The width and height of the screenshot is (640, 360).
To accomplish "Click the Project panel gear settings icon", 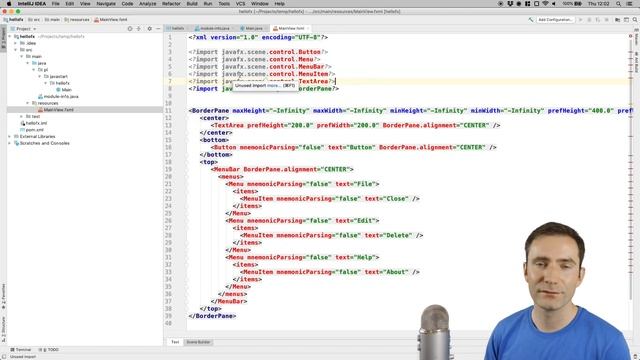I will (149, 29).
